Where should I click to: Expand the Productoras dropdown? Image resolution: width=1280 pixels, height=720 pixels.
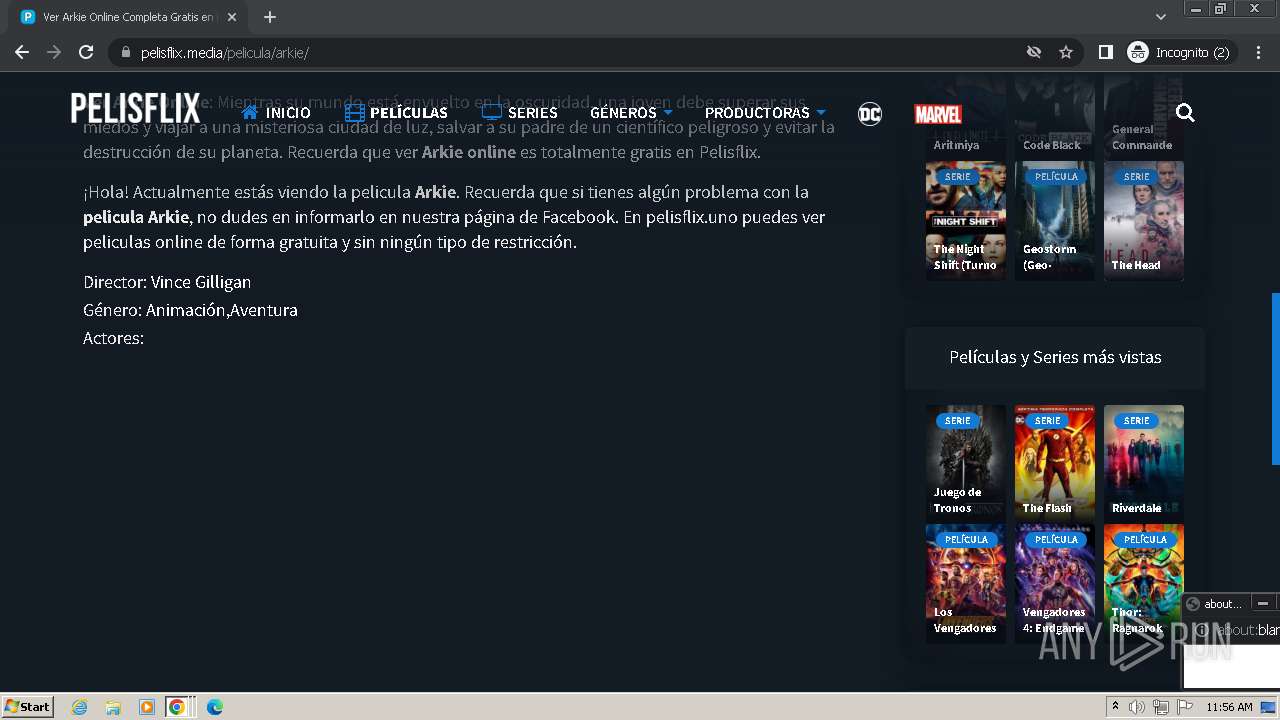coord(765,112)
